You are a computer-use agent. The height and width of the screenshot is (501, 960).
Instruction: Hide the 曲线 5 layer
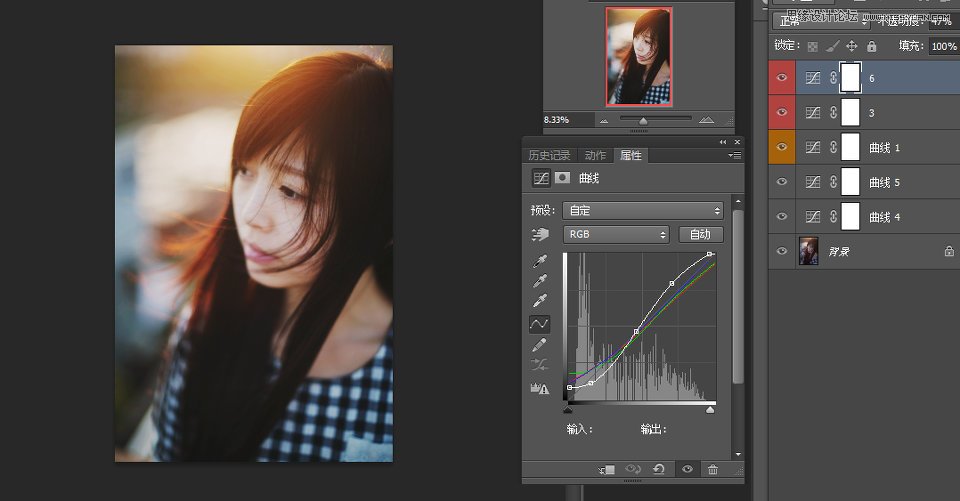coord(782,182)
